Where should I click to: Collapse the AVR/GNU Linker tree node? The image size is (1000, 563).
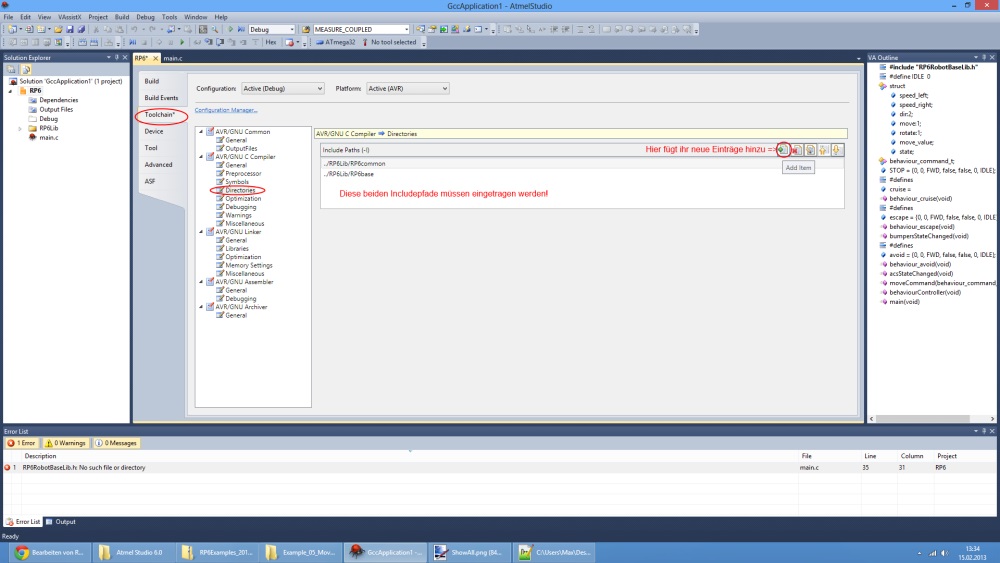click(x=200, y=232)
